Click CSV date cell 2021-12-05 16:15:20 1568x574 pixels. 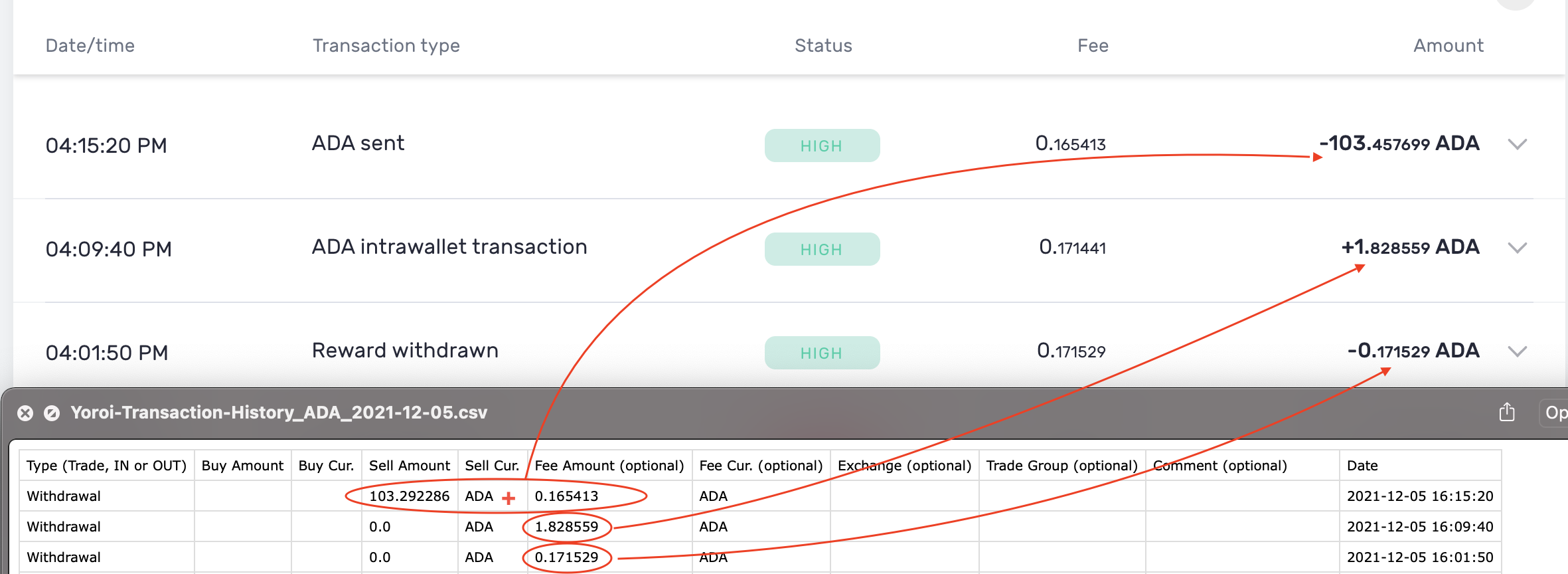click(x=1420, y=496)
